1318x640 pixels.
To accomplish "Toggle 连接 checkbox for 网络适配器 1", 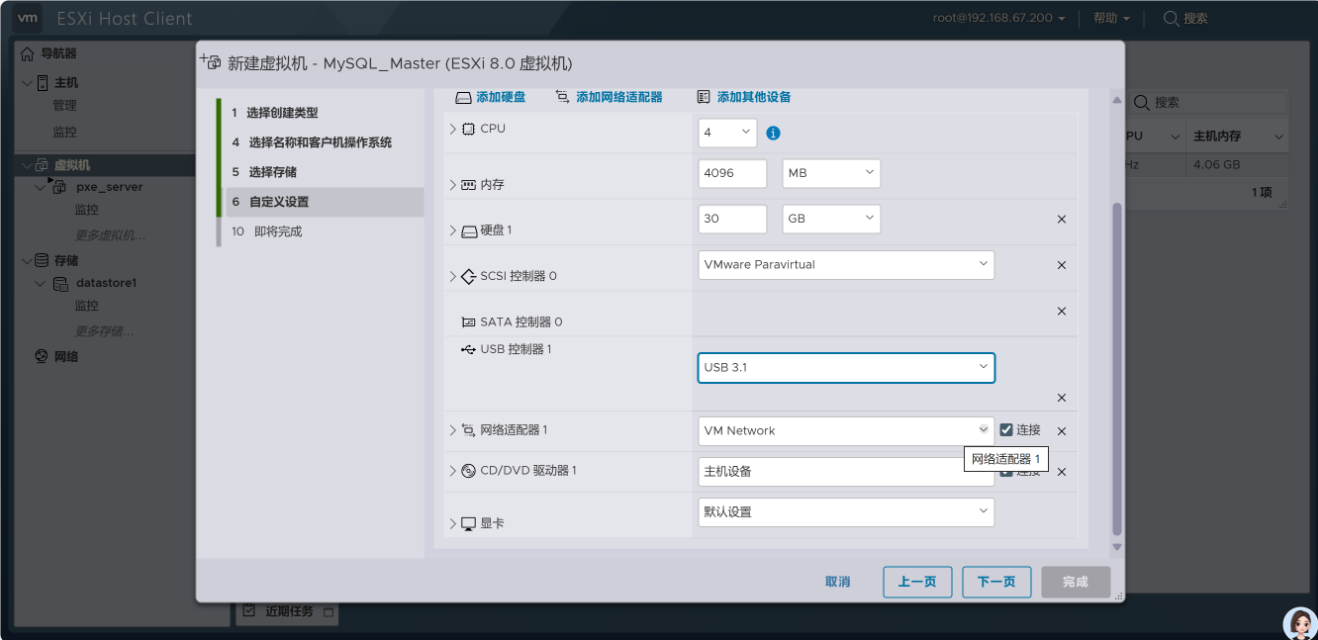I will point(1006,430).
